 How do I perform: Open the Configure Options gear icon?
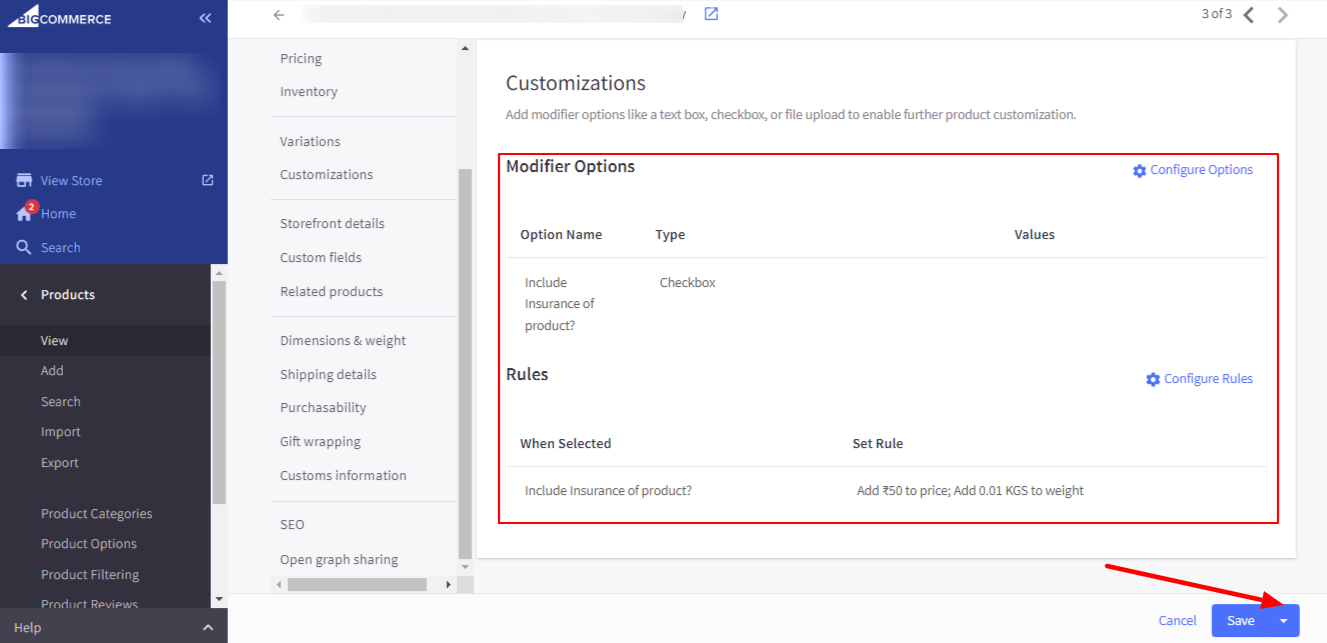1139,170
